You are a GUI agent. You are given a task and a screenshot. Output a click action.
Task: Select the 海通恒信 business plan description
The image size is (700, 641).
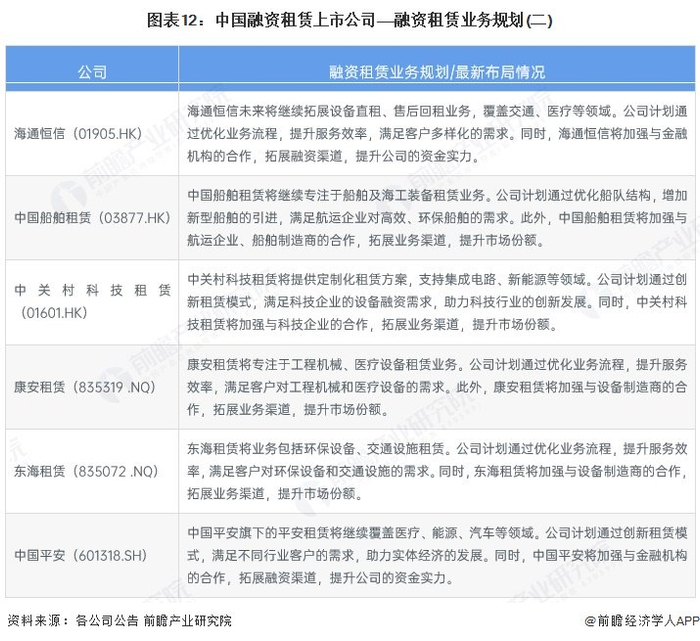click(437, 133)
